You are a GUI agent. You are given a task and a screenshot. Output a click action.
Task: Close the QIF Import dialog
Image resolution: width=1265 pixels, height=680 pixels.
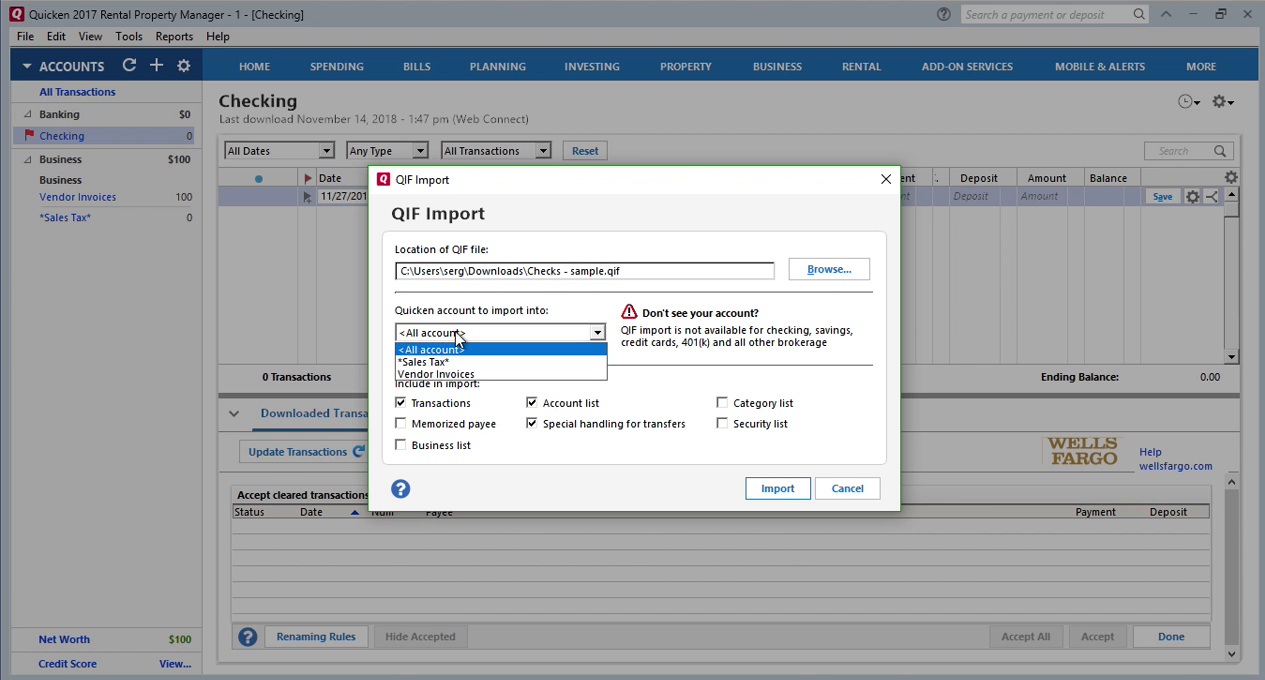coord(885,180)
